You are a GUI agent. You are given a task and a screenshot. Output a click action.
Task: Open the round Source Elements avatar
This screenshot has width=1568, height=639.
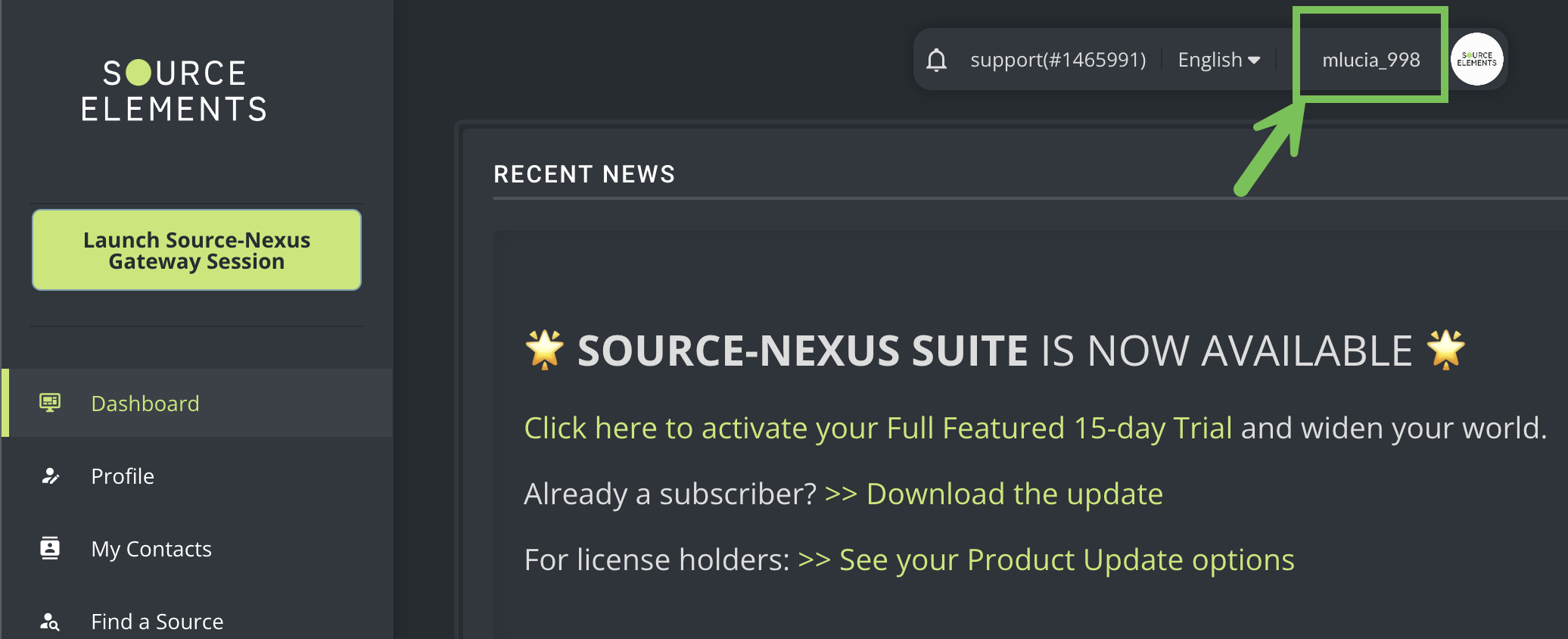1476,60
